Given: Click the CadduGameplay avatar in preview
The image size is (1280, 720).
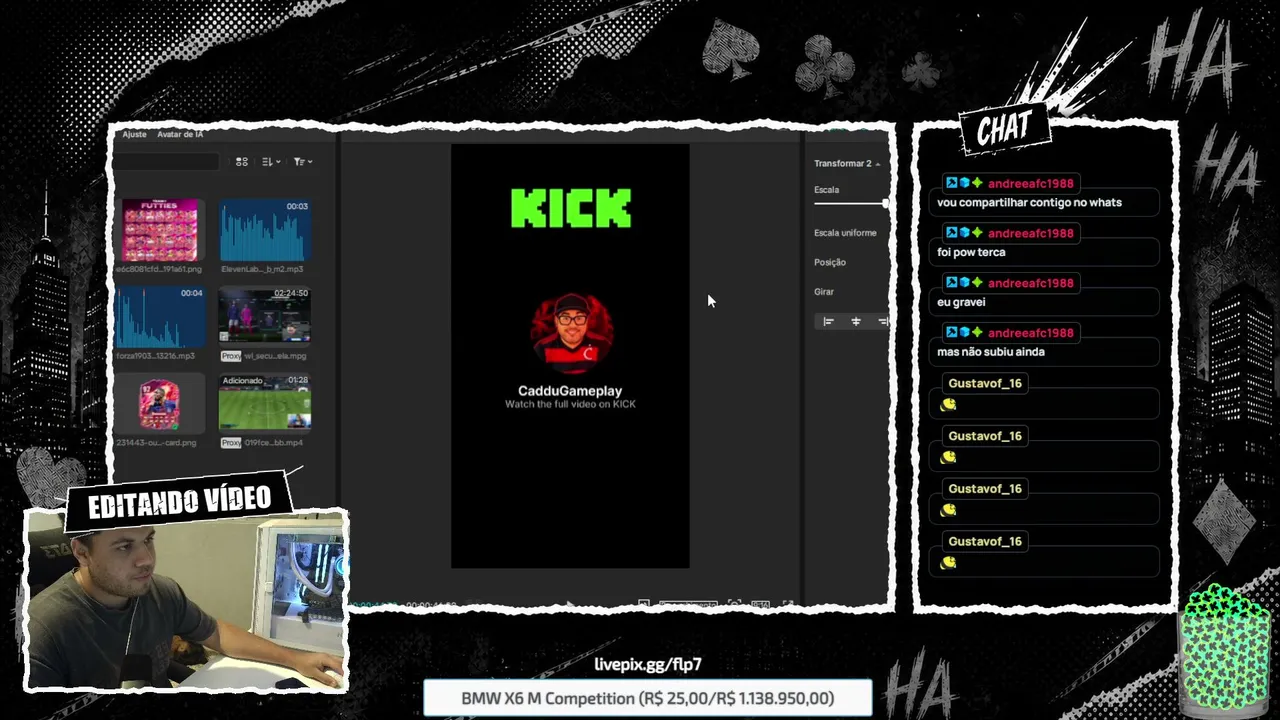Looking at the screenshot, I should [570, 333].
